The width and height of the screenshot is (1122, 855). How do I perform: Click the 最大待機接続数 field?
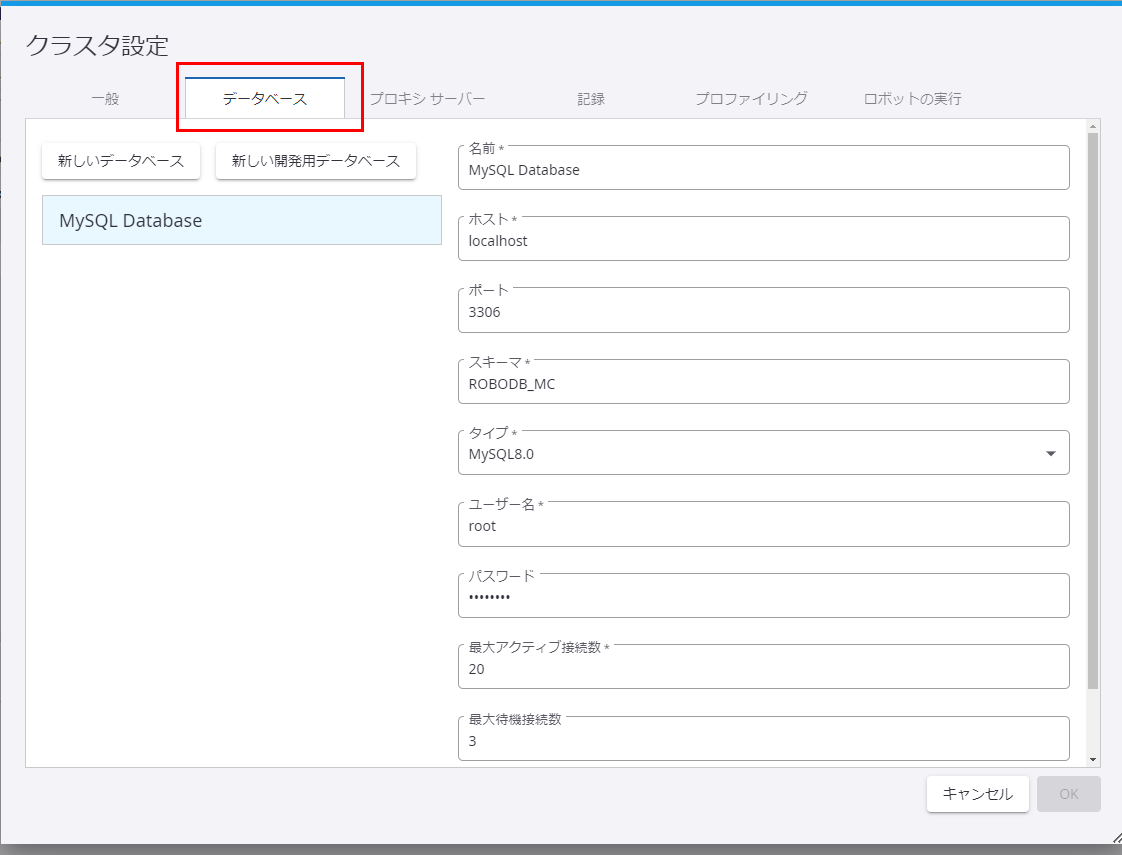coord(764,738)
